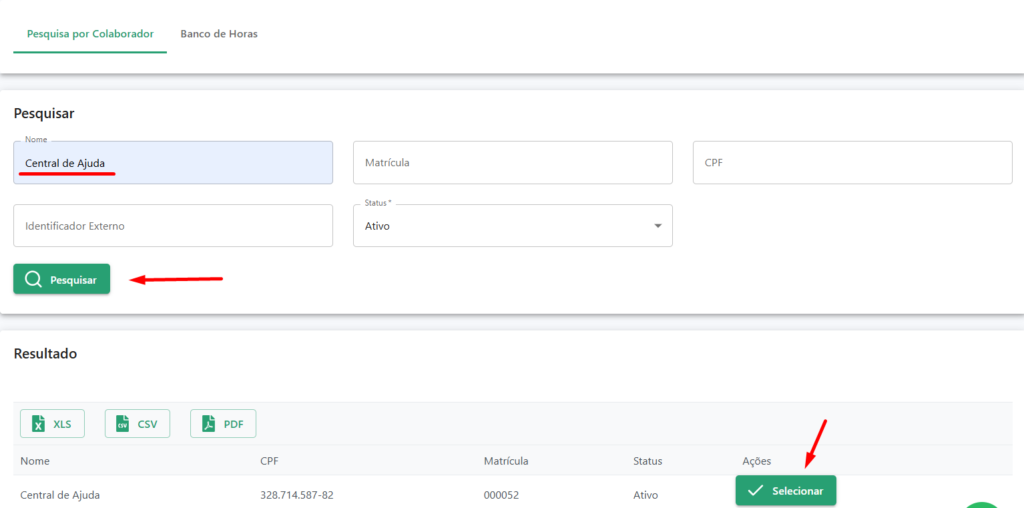Export results as CSV

coord(137,424)
